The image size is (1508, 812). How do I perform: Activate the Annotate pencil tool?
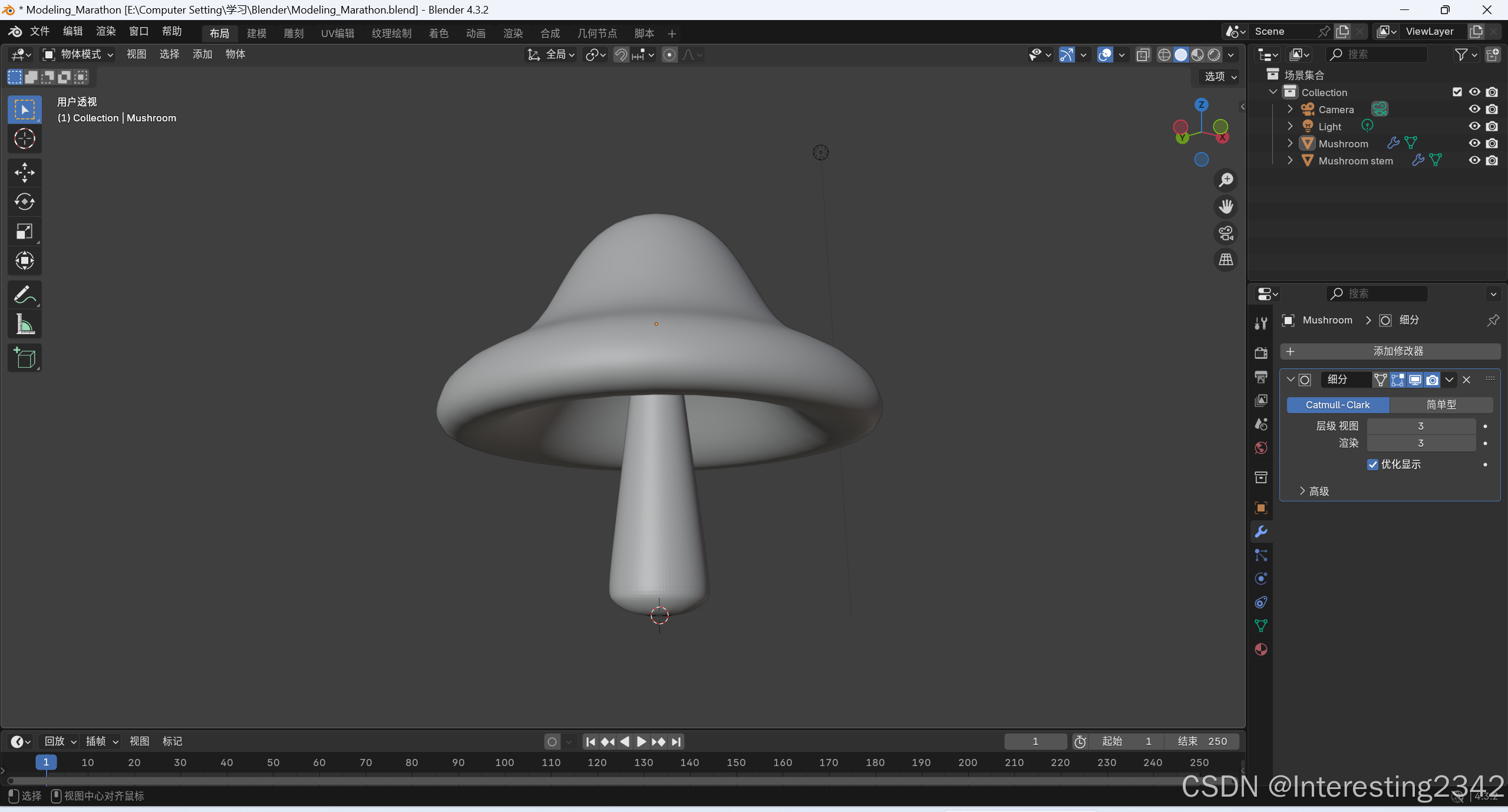24,295
